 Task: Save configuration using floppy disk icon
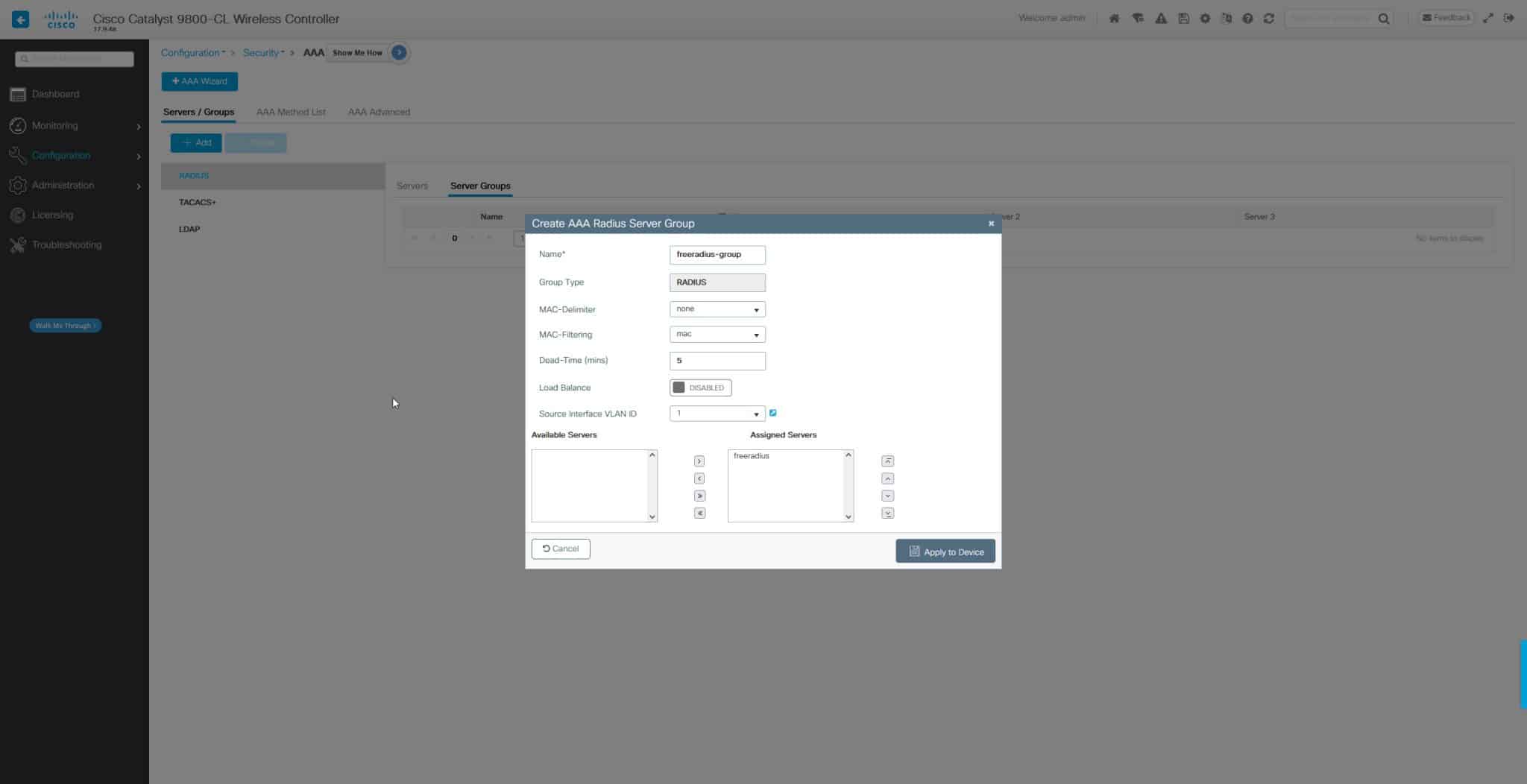coord(1183,19)
